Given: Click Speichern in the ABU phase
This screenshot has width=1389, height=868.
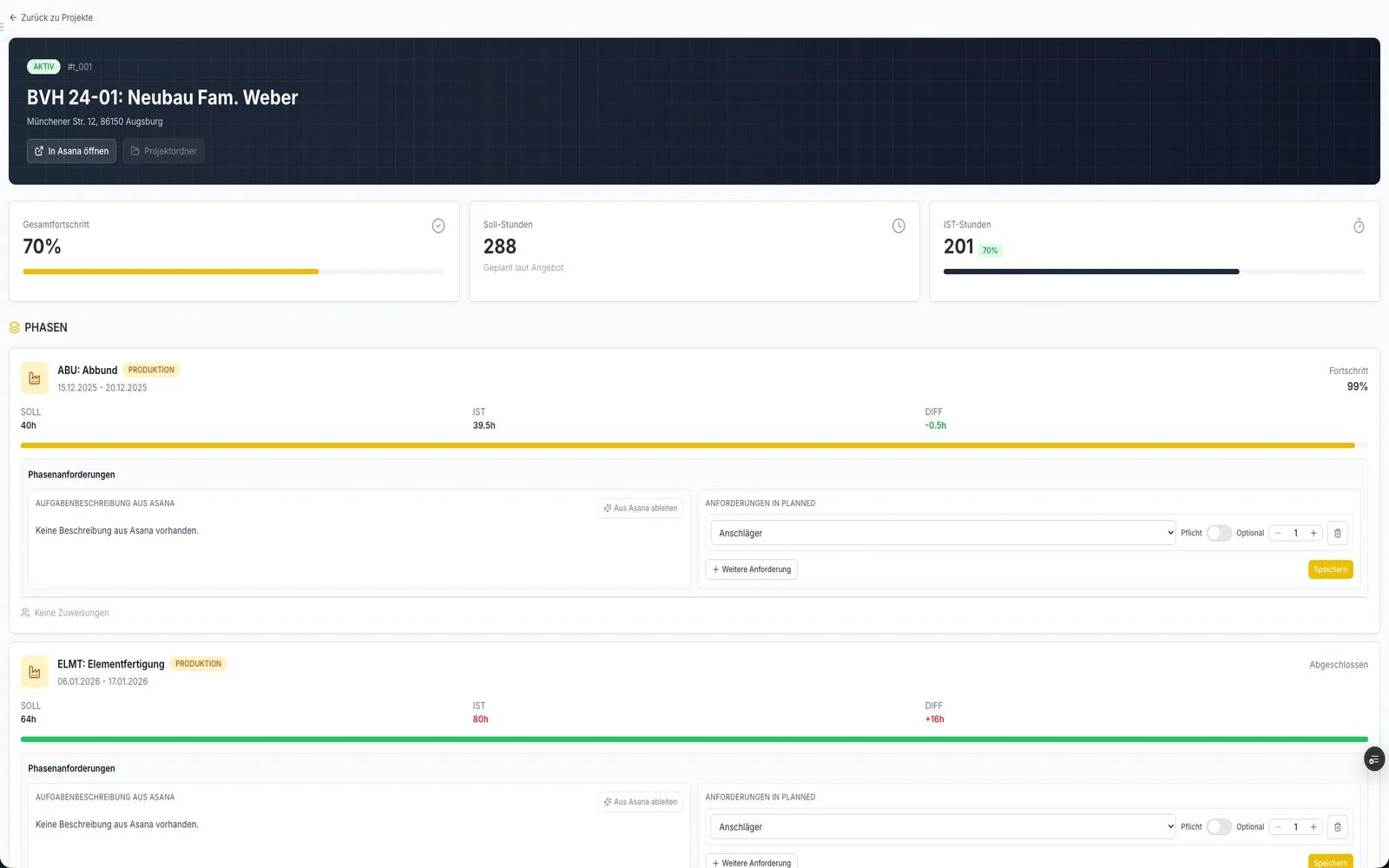Looking at the screenshot, I should click(1330, 569).
